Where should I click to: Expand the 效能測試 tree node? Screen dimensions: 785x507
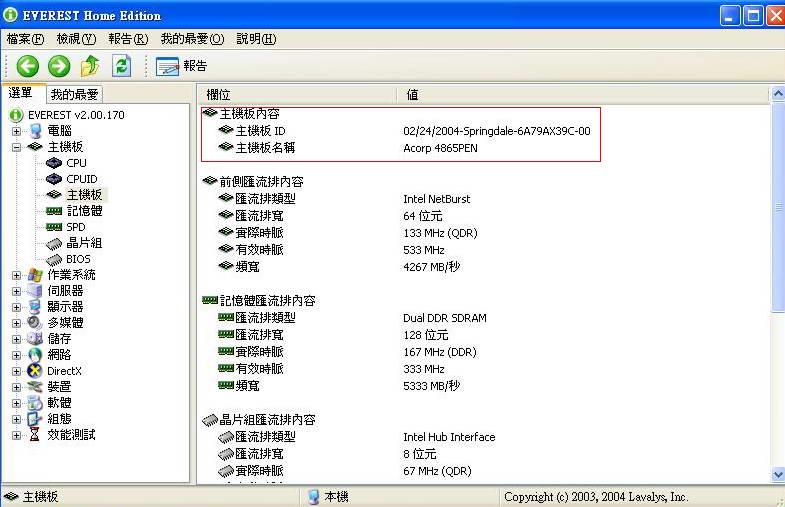(x=17, y=435)
